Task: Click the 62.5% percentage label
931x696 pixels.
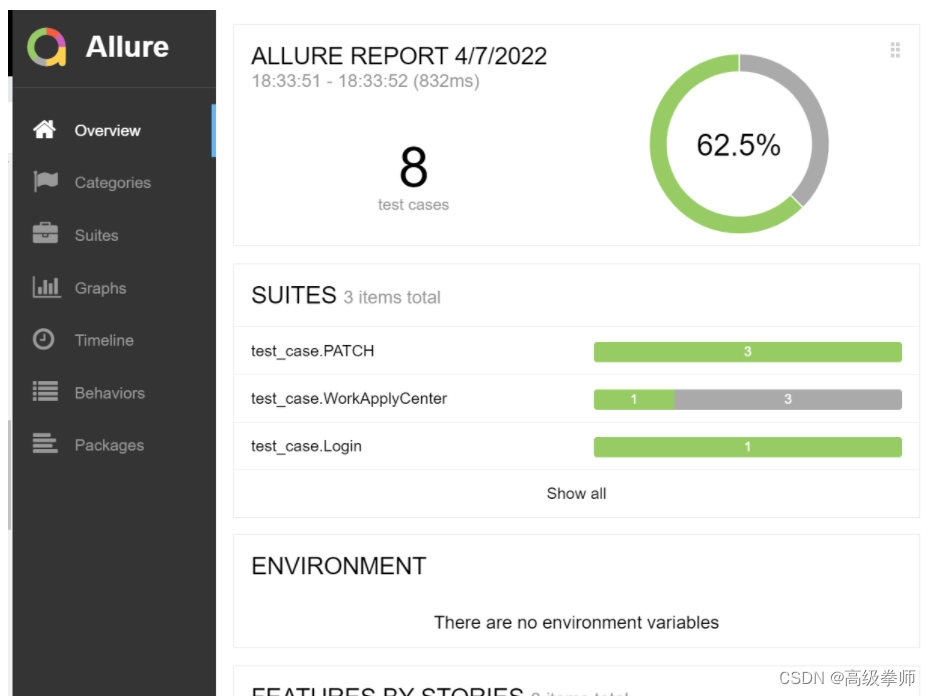Action: pos(739,145)
